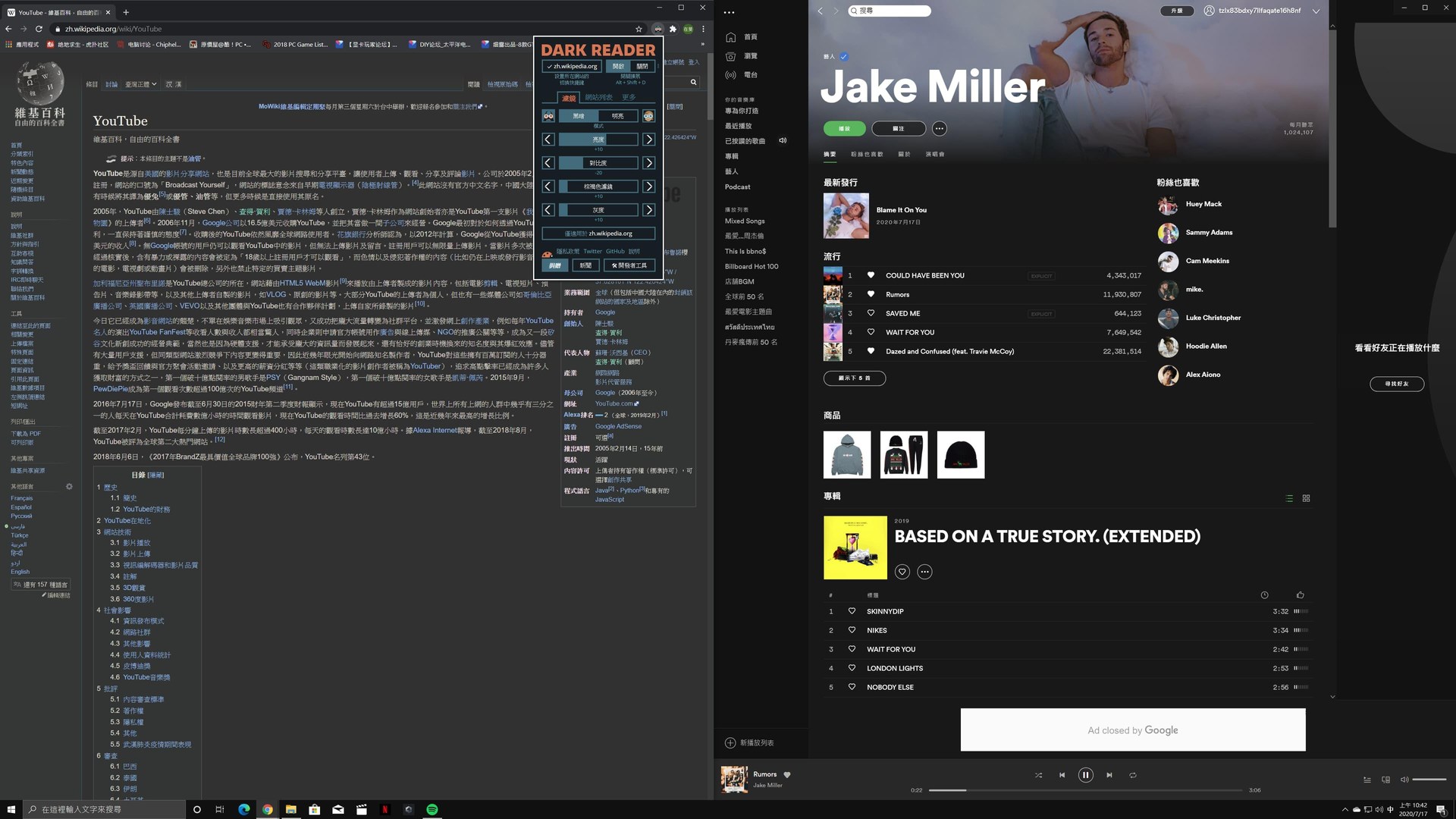This screenshot has height=819, width=1456.
Task: Decrease Dark Reader contrast (對比度)
Action: [548, 163]
